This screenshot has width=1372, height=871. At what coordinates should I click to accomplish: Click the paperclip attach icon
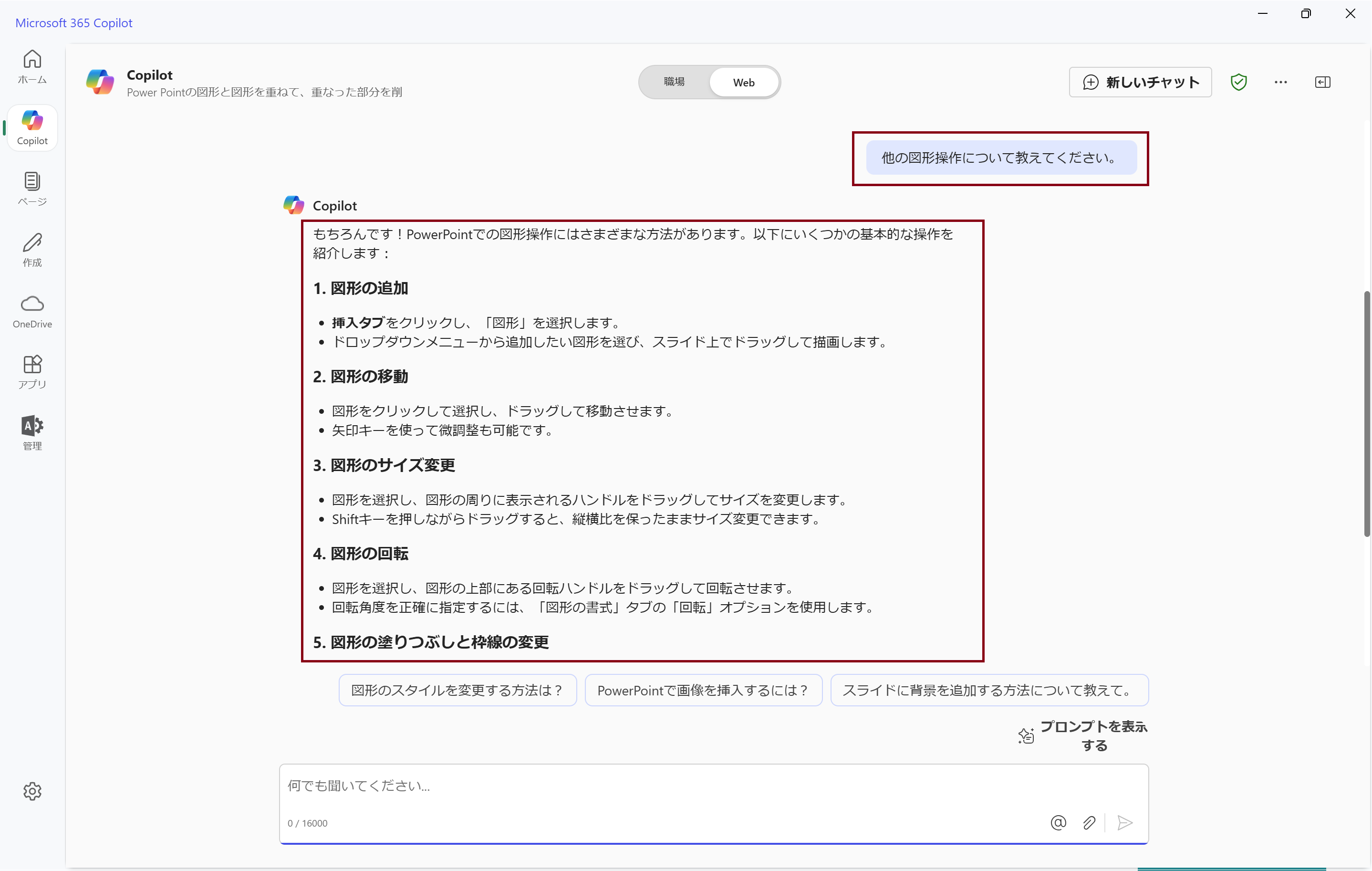click(1089, 822)
